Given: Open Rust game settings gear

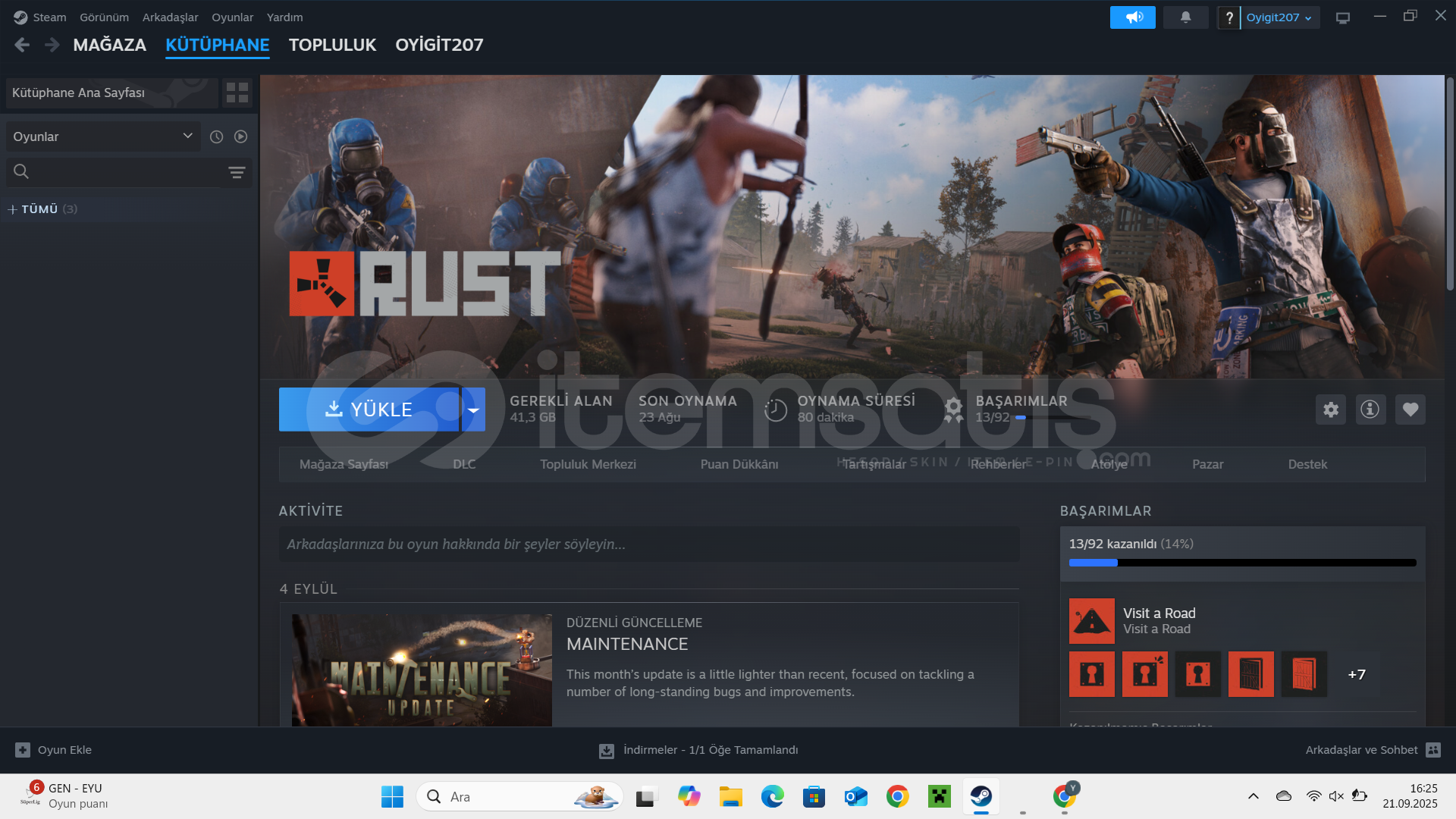Looking at the screenshot, I should [x=1330, y=409].
